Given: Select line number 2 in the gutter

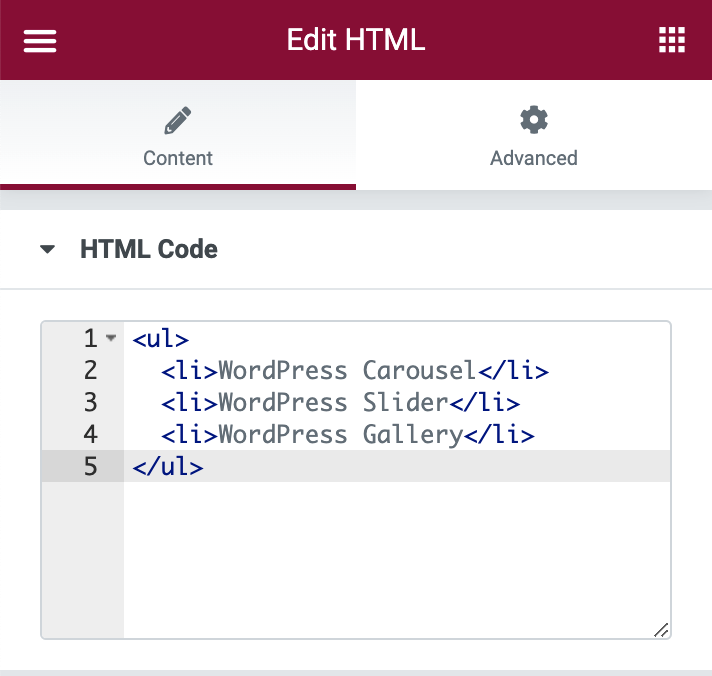Looking at the screenshot, I should (91, 370).
